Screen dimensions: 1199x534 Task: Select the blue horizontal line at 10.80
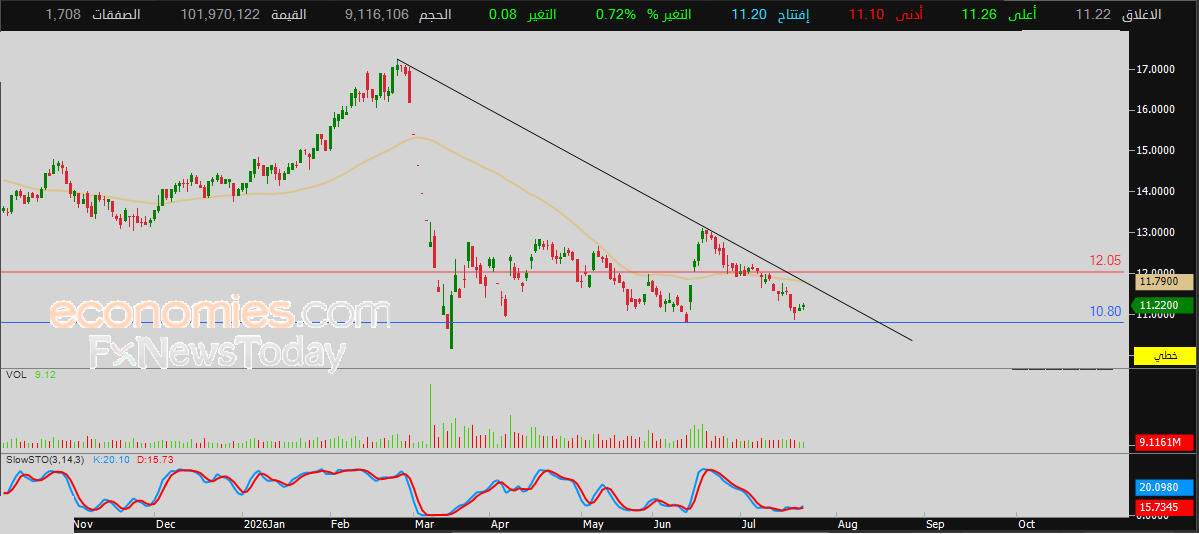pyautogui.click(x=562, y=322)
